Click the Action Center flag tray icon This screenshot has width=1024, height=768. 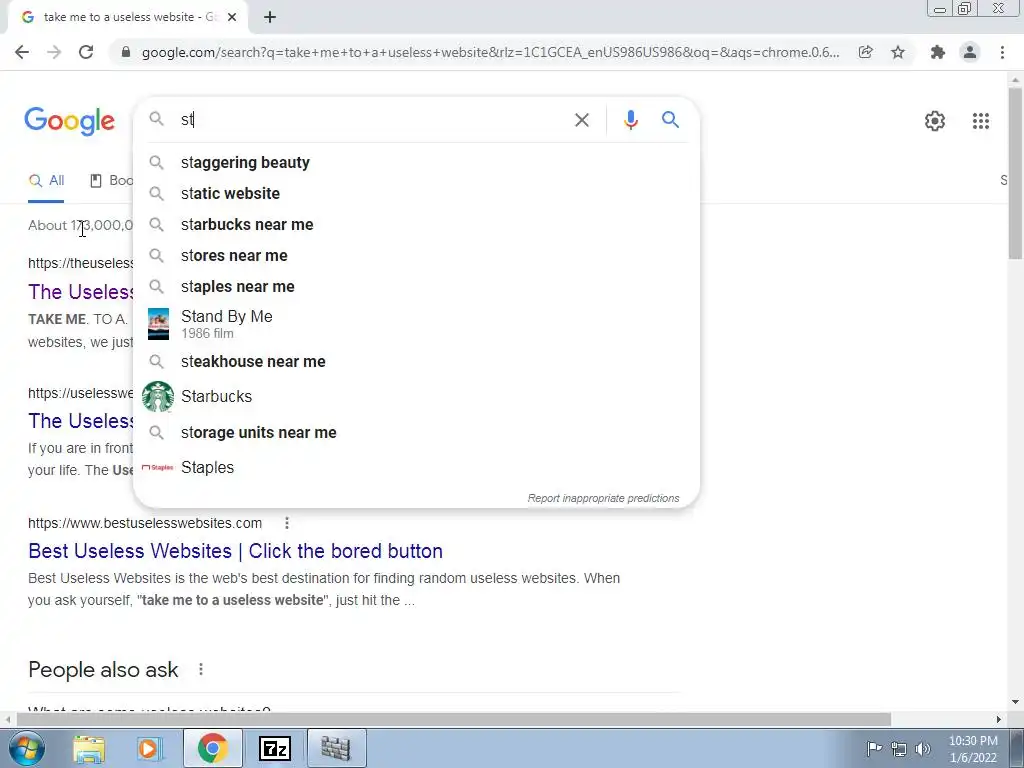[874, 748]
